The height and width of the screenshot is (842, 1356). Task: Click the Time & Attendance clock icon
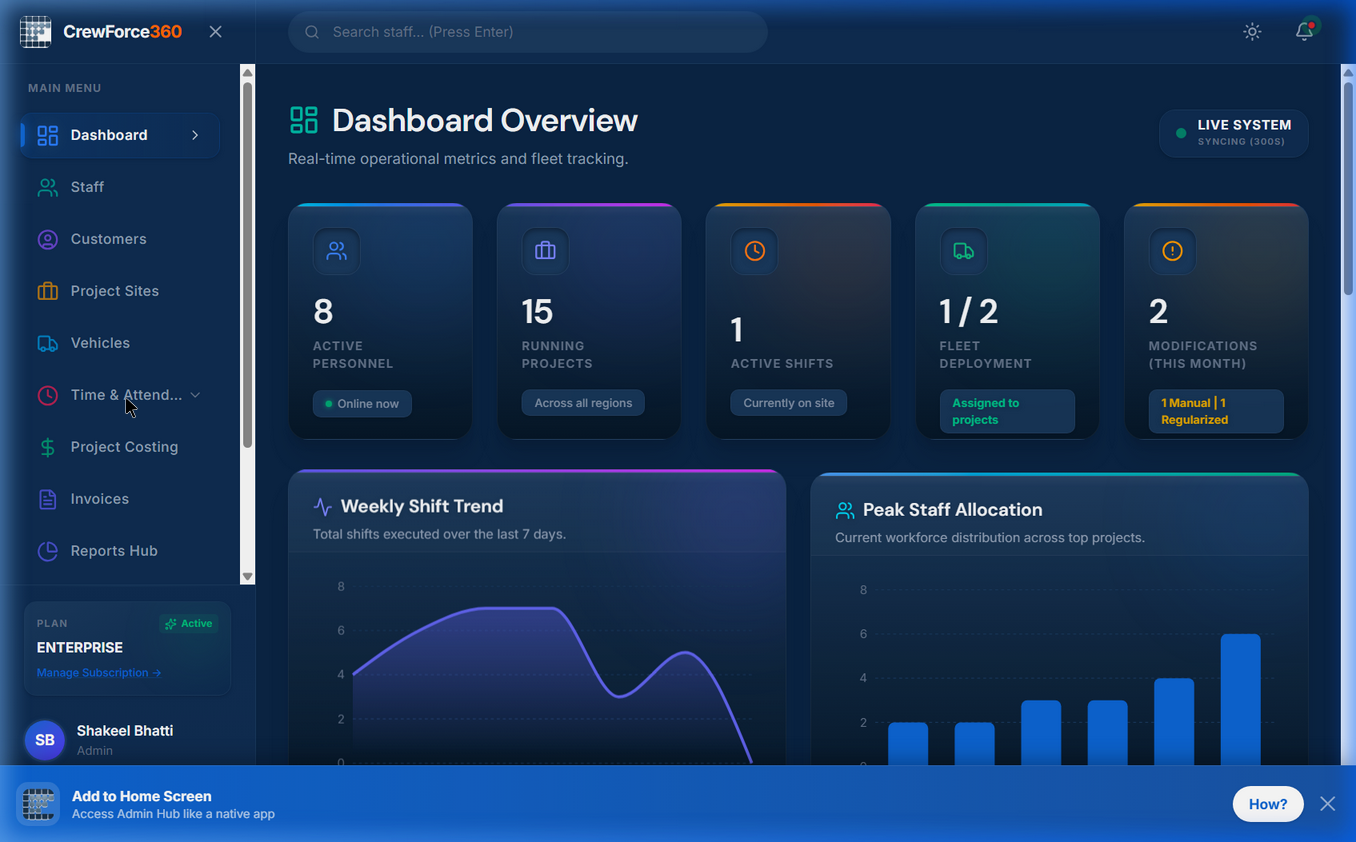pos(47,395)
